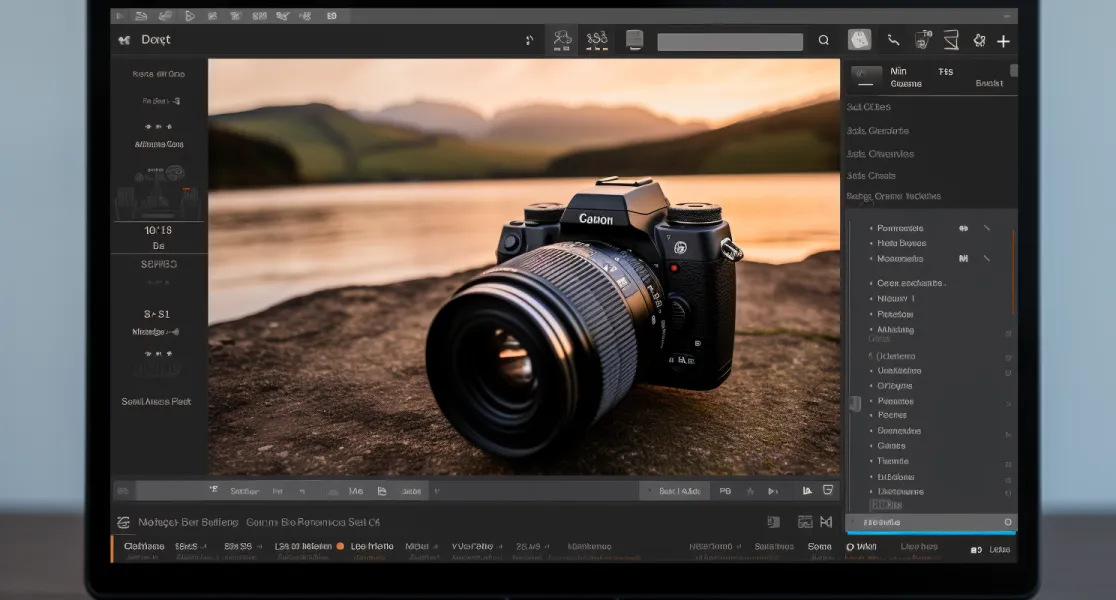Image resolution: width=1116 pixels, height=600 pixels.
Task: Click the play icon in the lower strip
Action: point(772,491)
